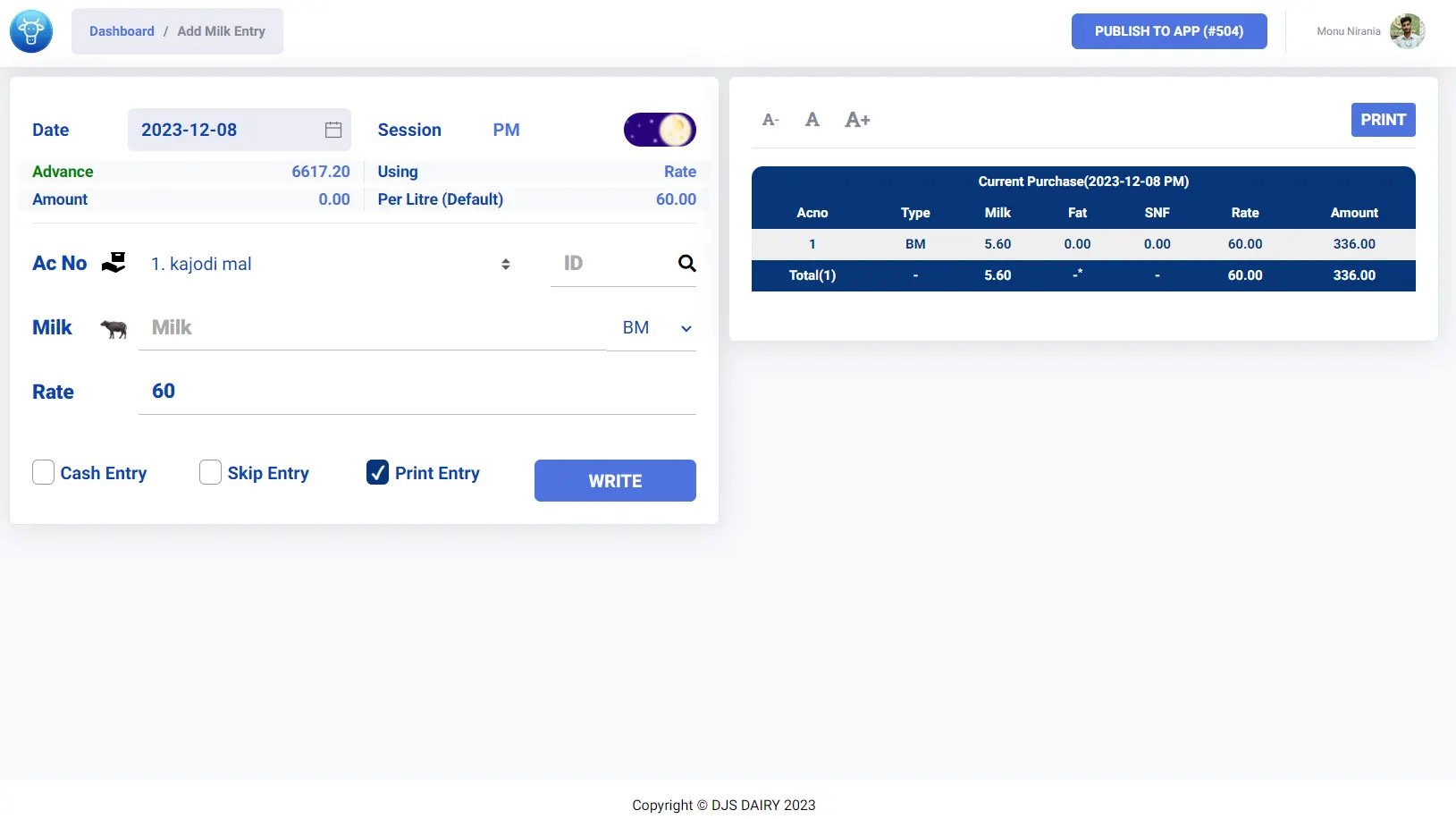Image resolution: width=1456 pixels, height=819 pixels.
Task: Enable the Cash Entry checkbox
Action: tap(43, 472)
